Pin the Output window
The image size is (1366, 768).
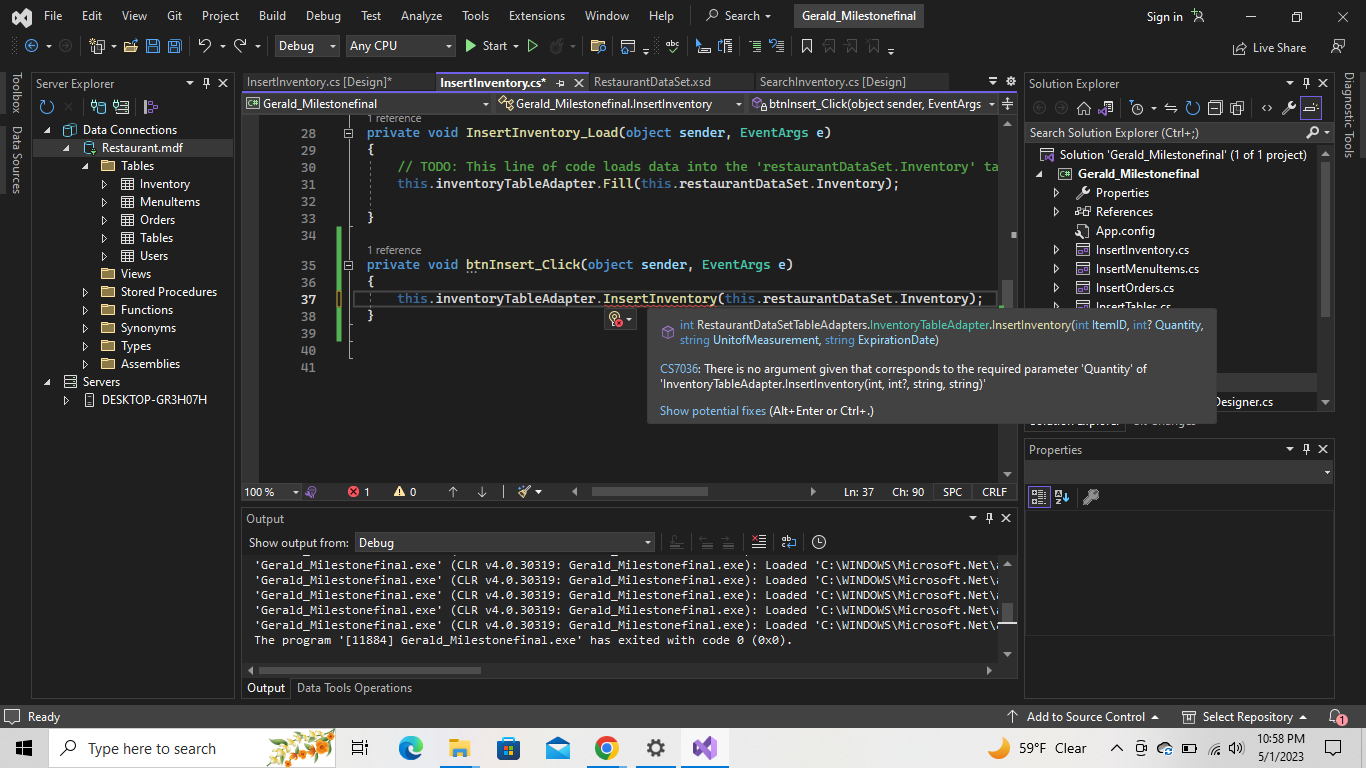tap(988, 518)
